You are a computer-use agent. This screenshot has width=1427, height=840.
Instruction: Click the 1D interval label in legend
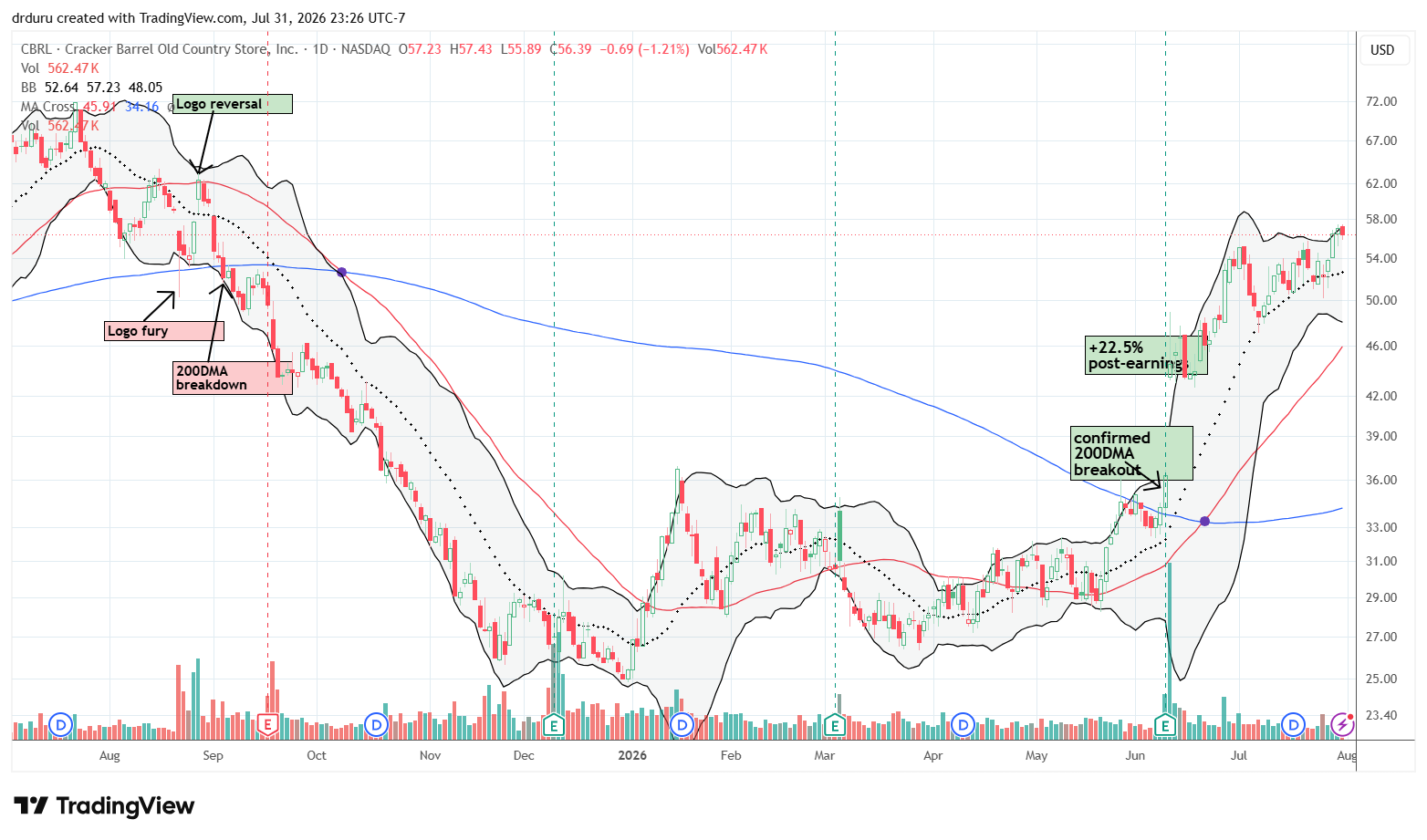pos(320,49)
